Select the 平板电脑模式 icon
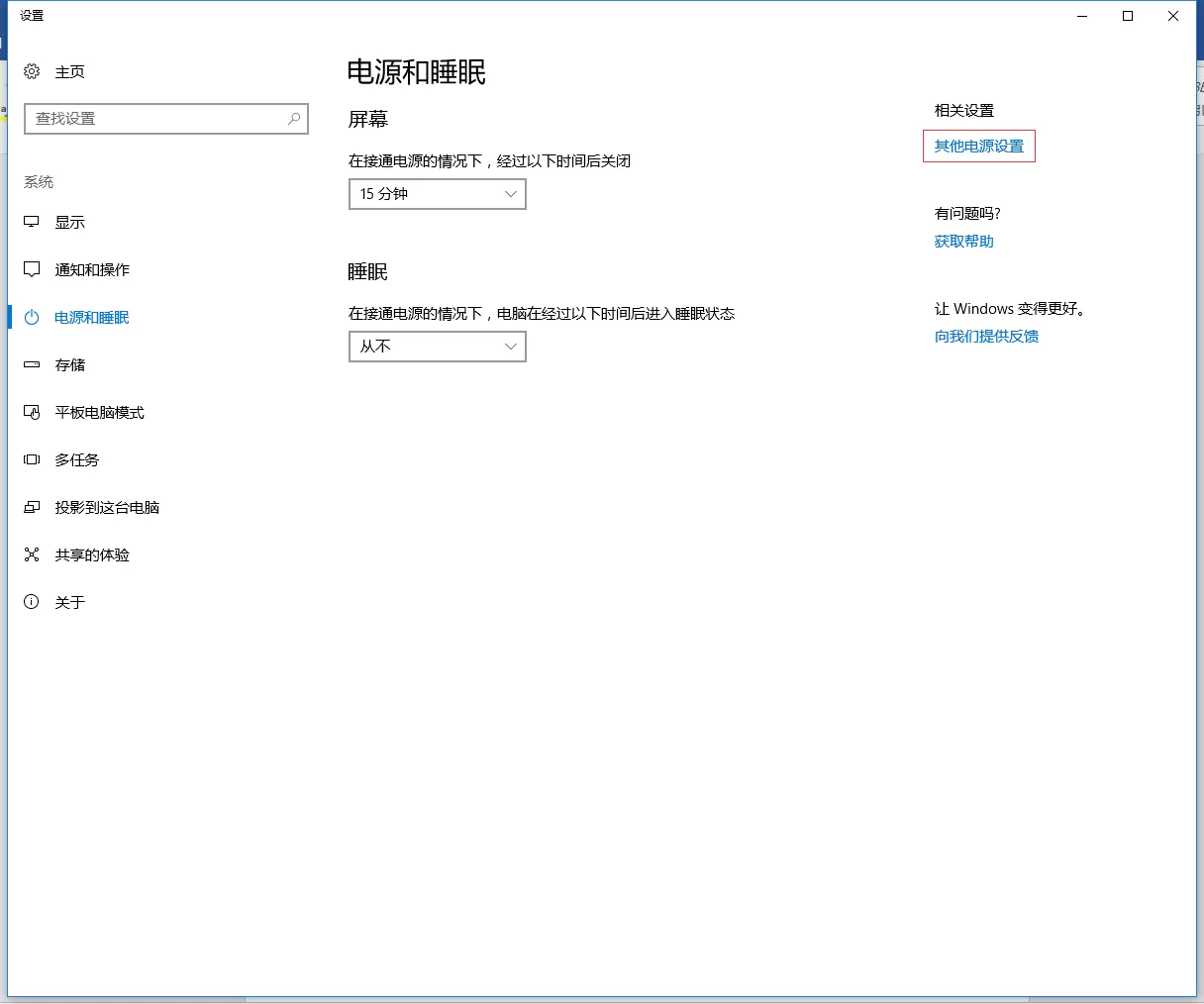The width and height of the screenshot is (1204, 1004). pyautogui.click(x=31, y=412)
